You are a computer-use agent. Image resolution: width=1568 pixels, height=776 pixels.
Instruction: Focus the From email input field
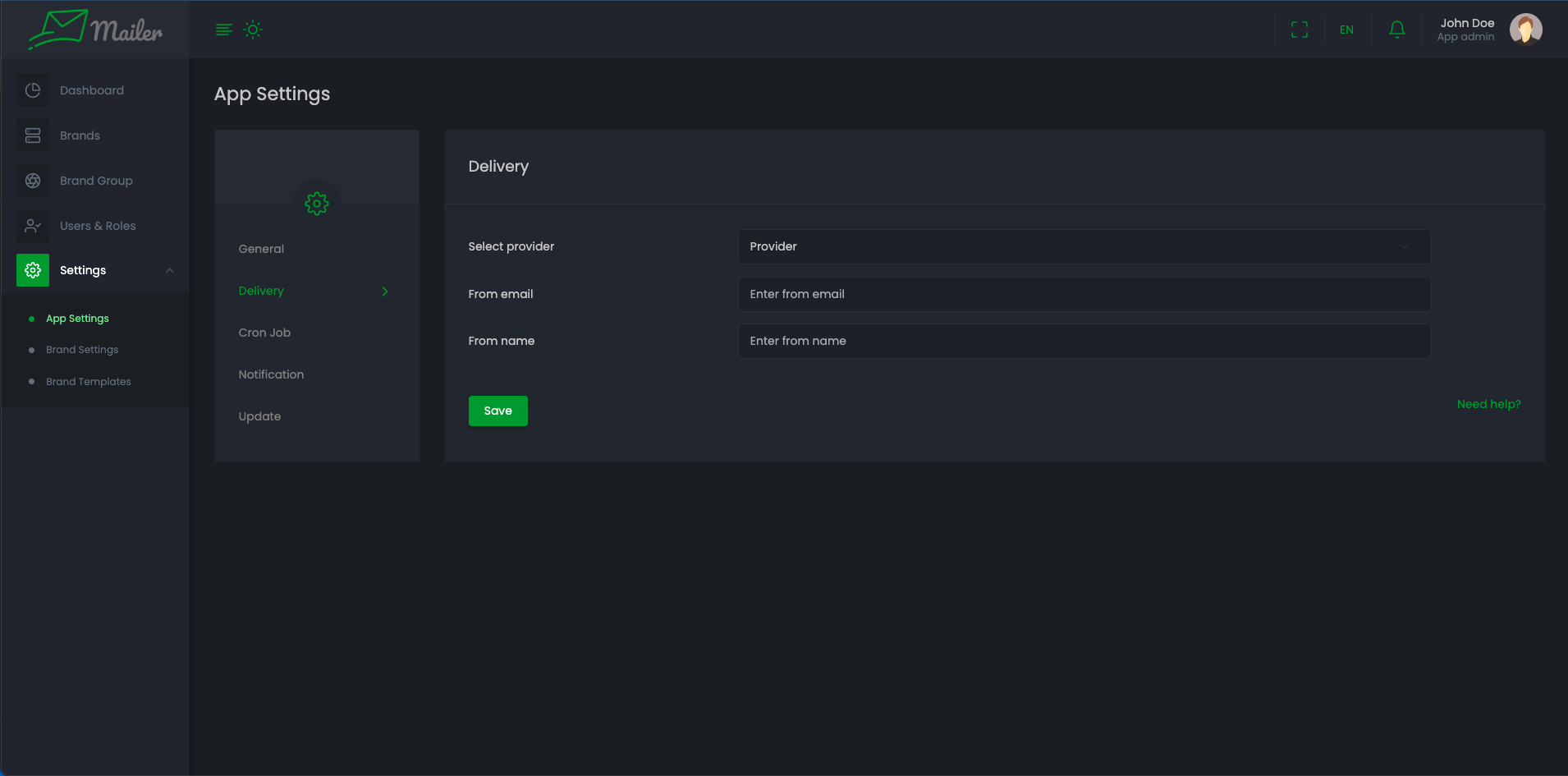(1084, 294)
